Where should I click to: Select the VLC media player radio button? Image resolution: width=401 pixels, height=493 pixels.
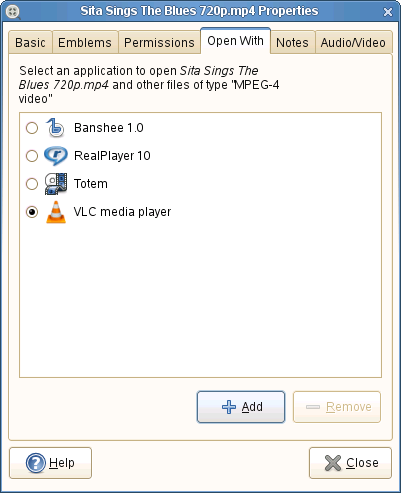click(x=32, y=212)
